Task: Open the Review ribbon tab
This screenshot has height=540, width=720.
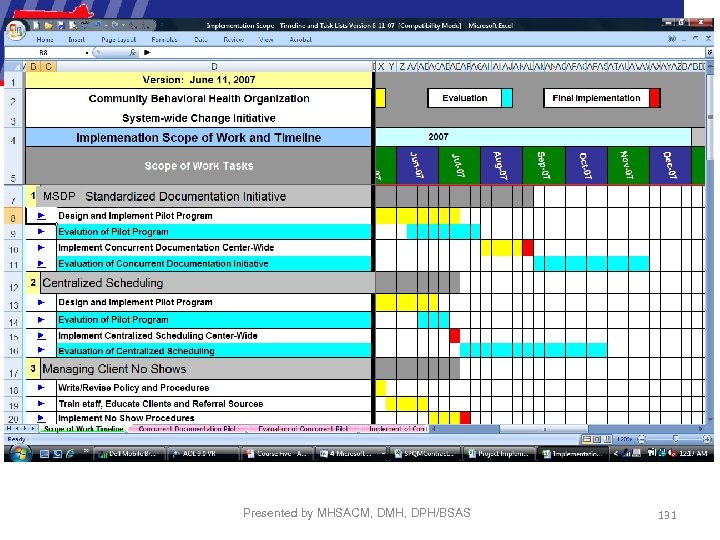Action: 233,39
